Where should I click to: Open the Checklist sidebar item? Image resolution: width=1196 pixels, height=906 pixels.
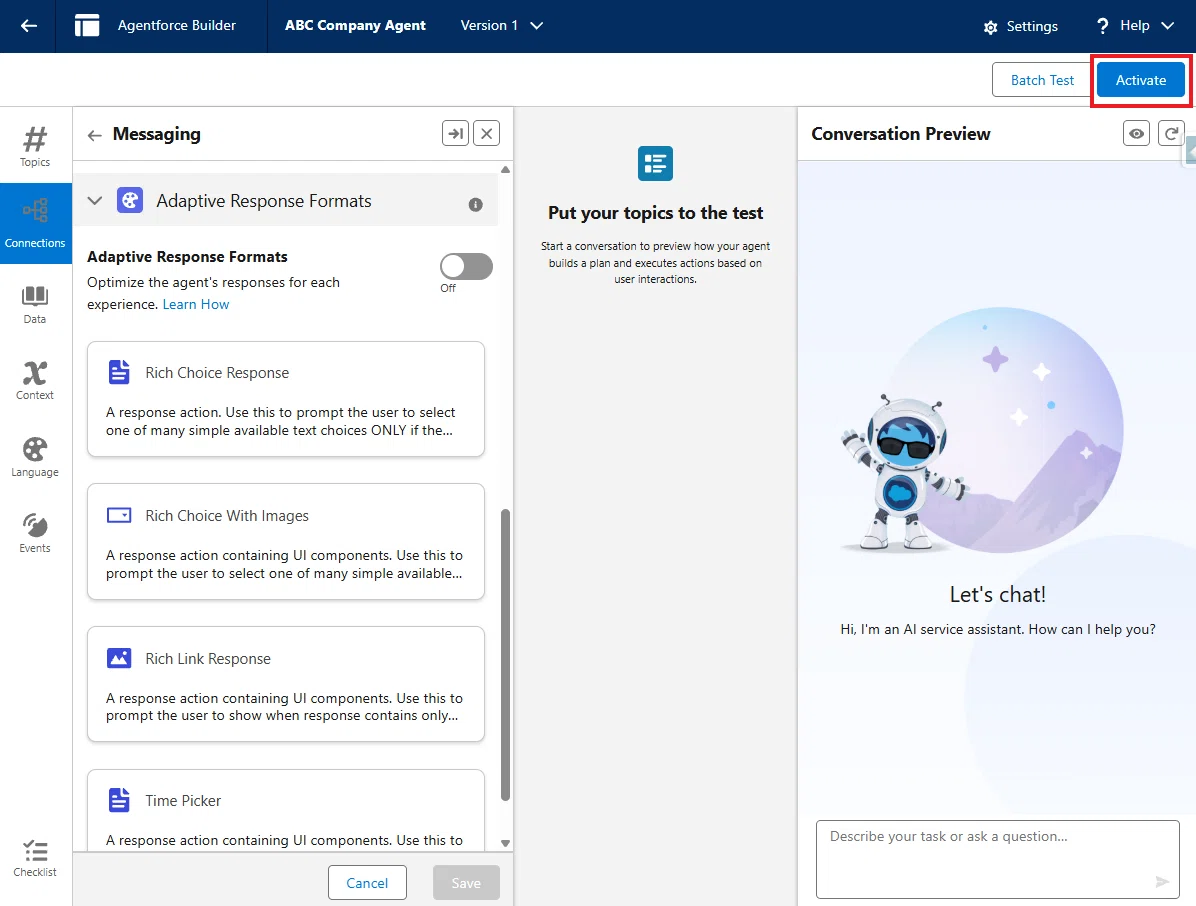click(35, 859)
